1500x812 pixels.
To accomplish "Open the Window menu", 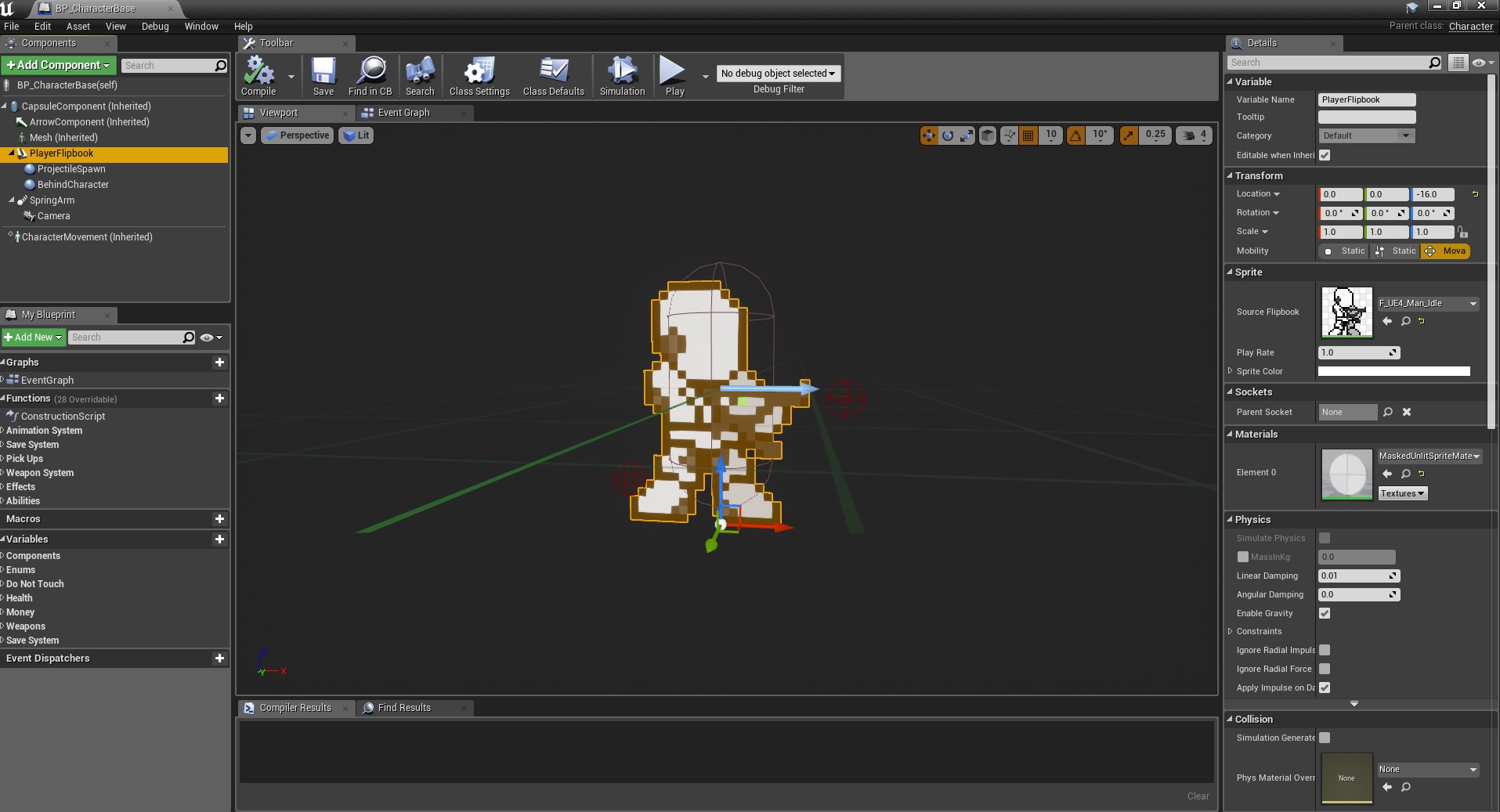I will [201, 26].
